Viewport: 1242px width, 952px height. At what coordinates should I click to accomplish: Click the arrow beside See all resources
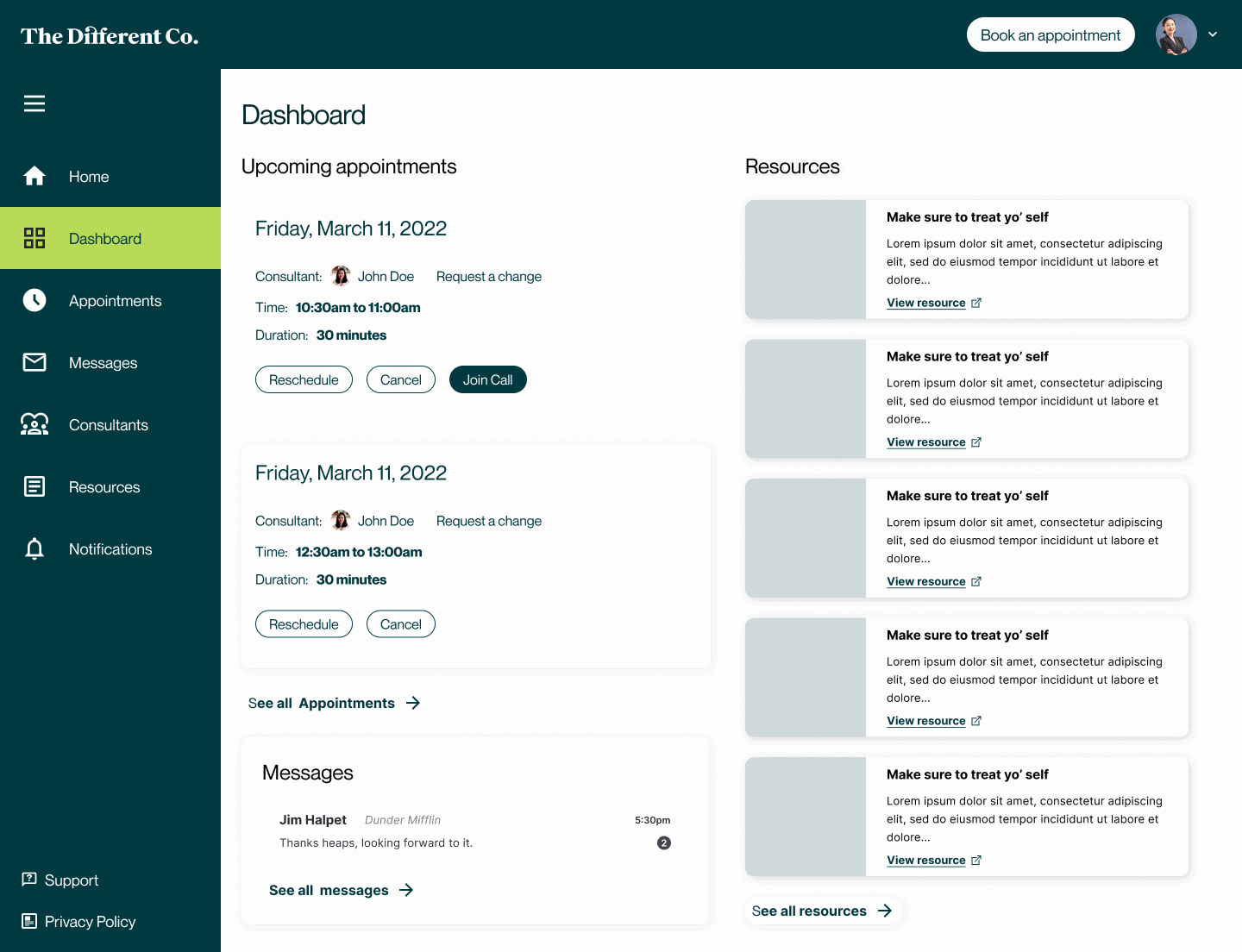885,911
